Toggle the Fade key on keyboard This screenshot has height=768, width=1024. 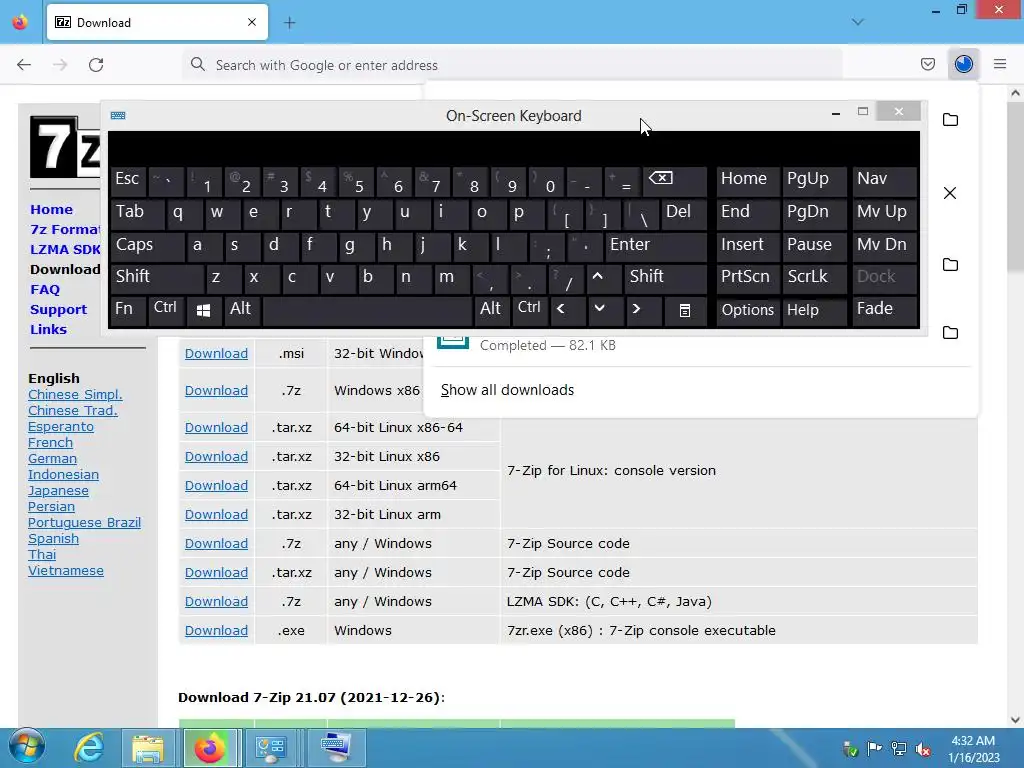coord(884,309)
